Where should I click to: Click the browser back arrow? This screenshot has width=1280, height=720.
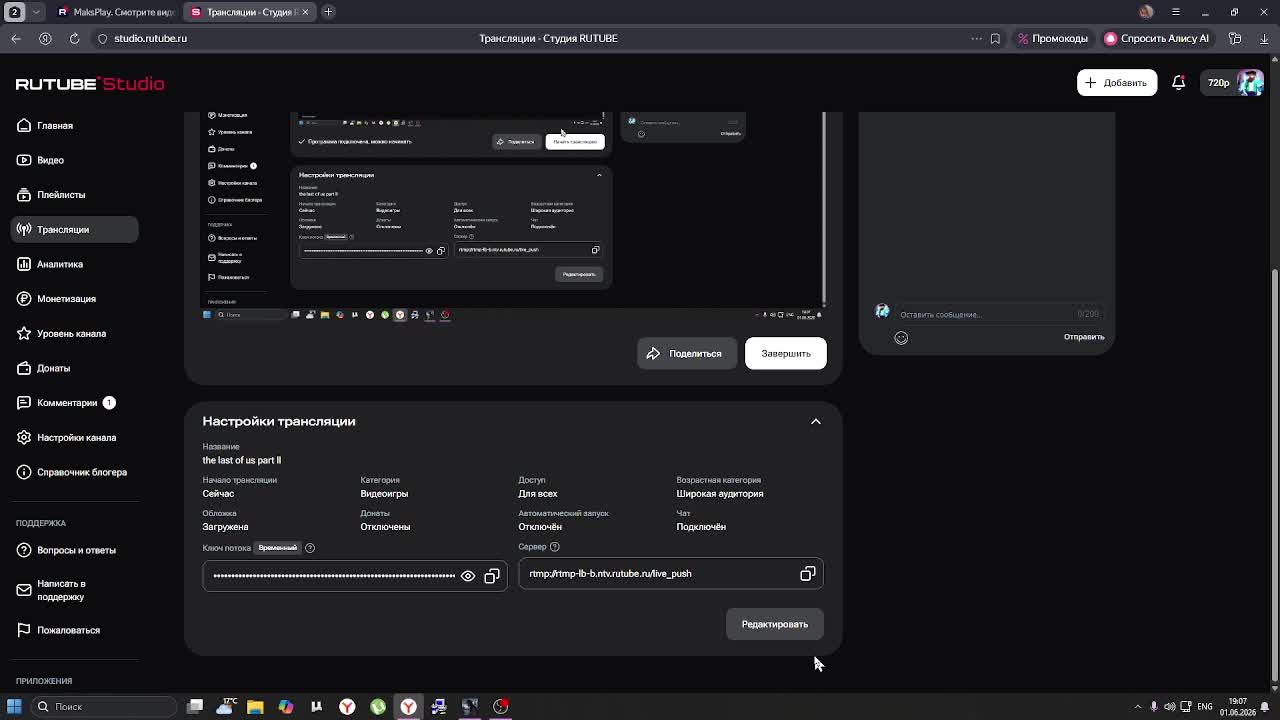[x=16, y=38]
